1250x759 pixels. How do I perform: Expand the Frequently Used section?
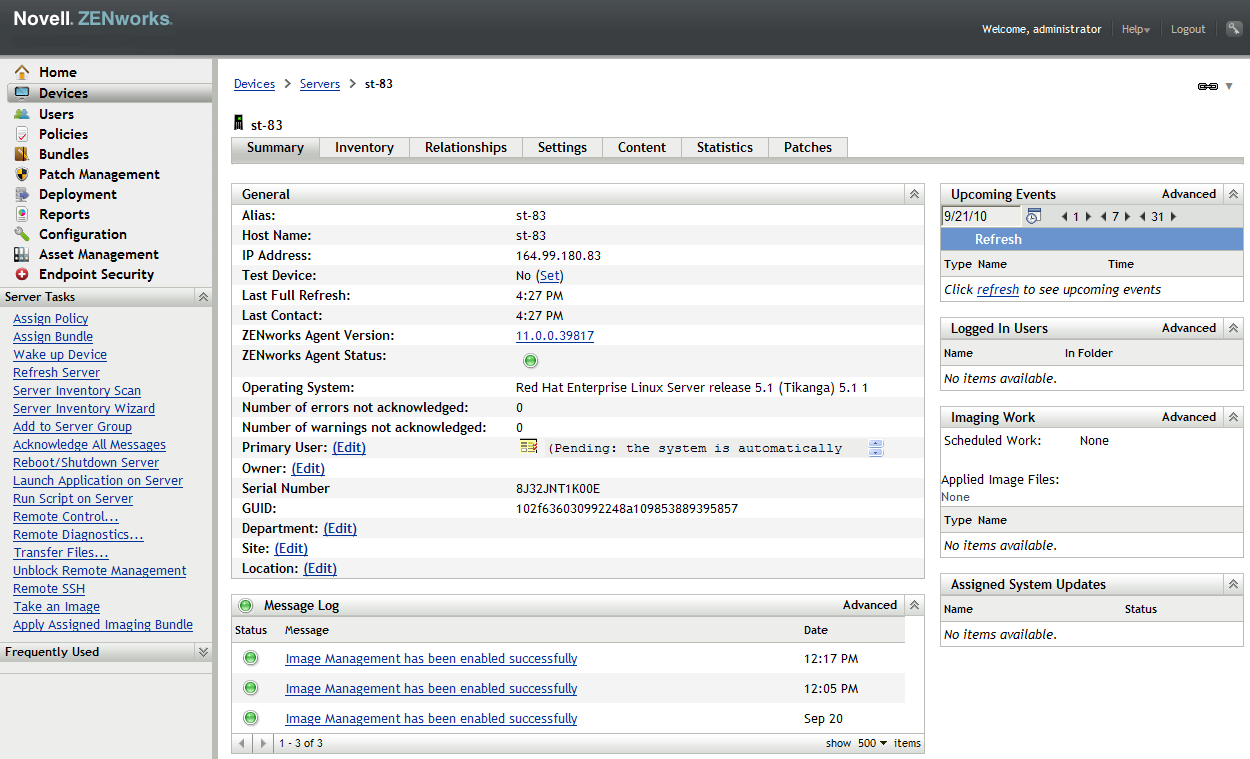point(203,651)
